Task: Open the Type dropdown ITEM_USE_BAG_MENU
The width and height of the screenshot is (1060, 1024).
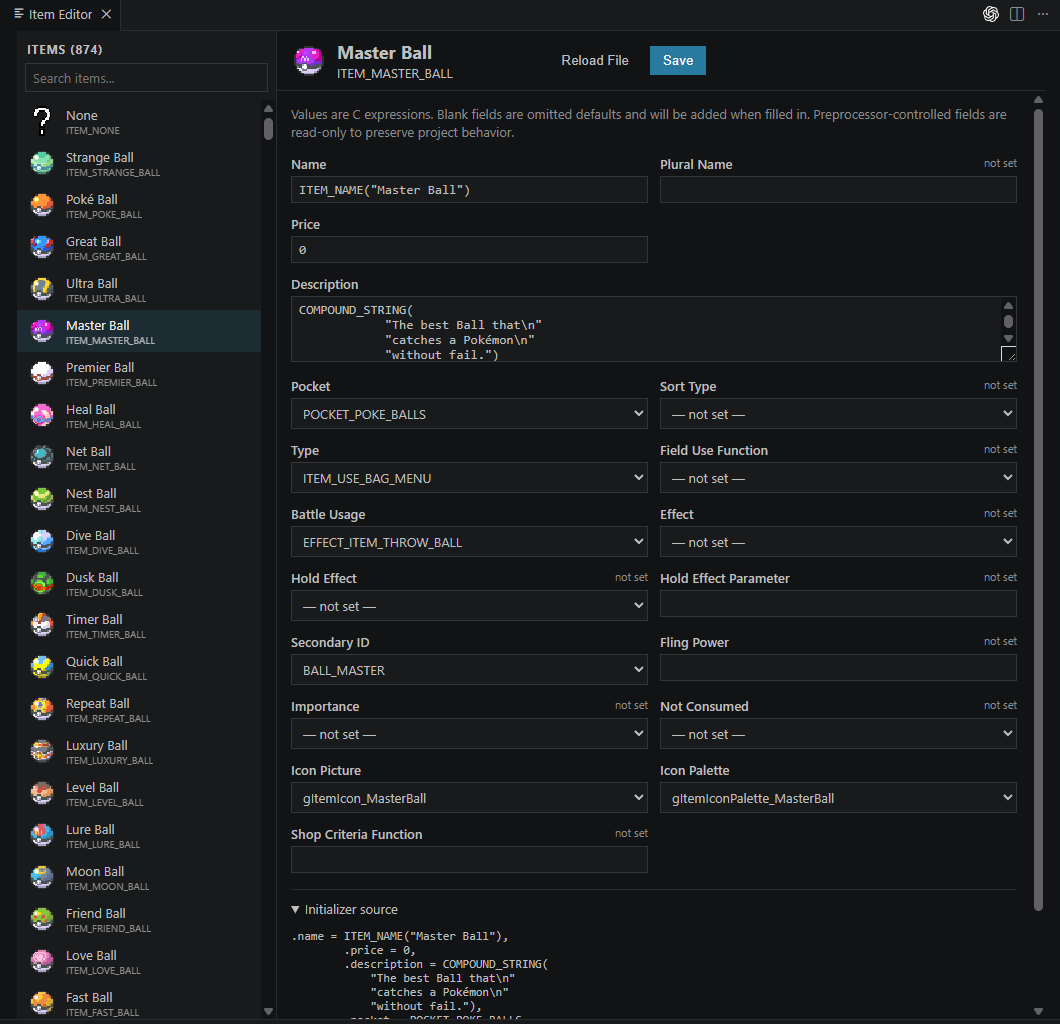Action: point(469,478)
